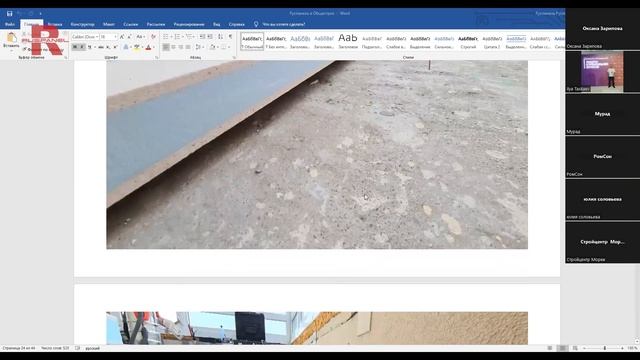Align text left
This screenshot has width=640, height=360.
tap(166, 47)
